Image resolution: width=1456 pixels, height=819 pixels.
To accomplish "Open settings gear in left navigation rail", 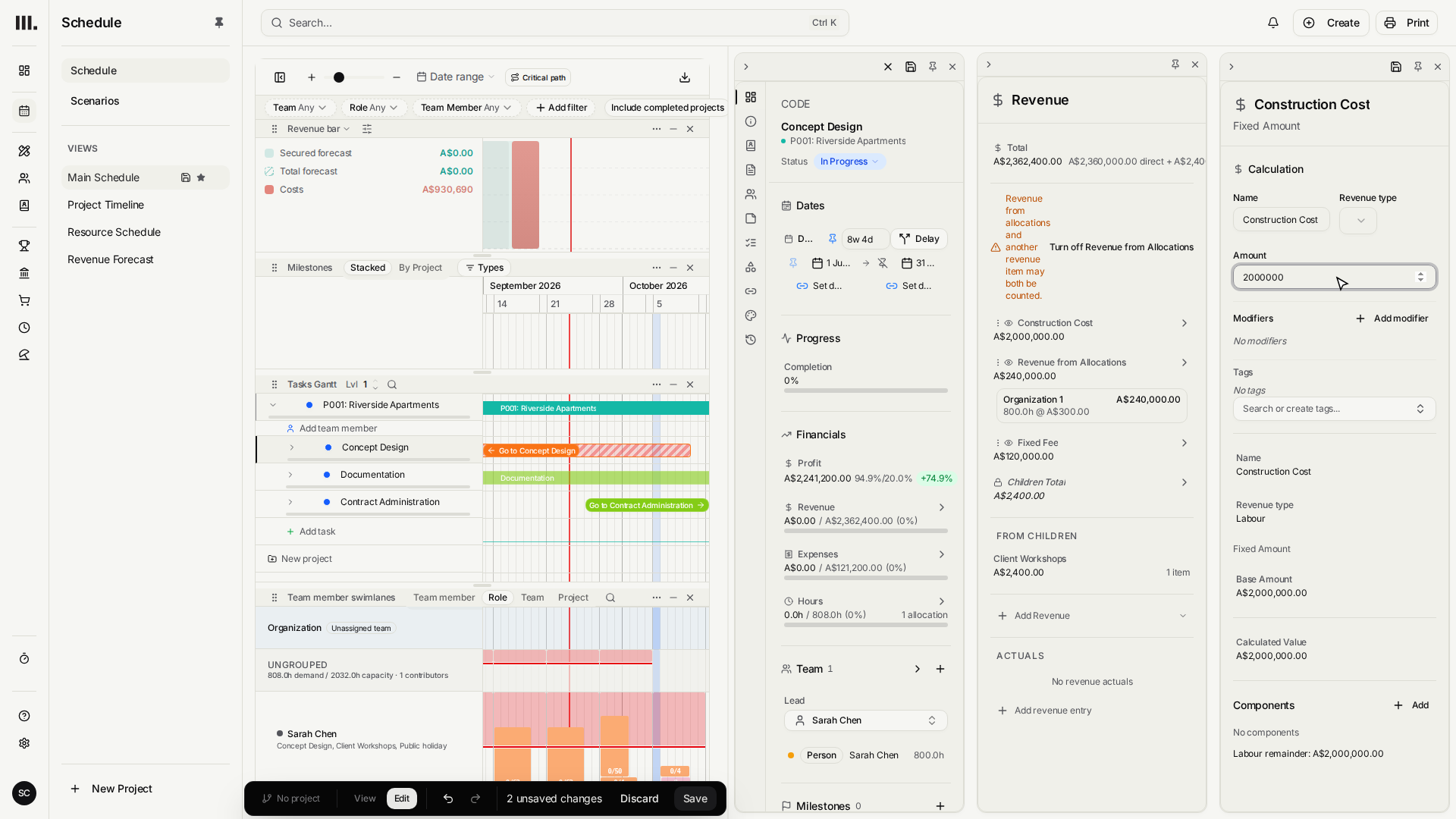I will click(24, 743).
